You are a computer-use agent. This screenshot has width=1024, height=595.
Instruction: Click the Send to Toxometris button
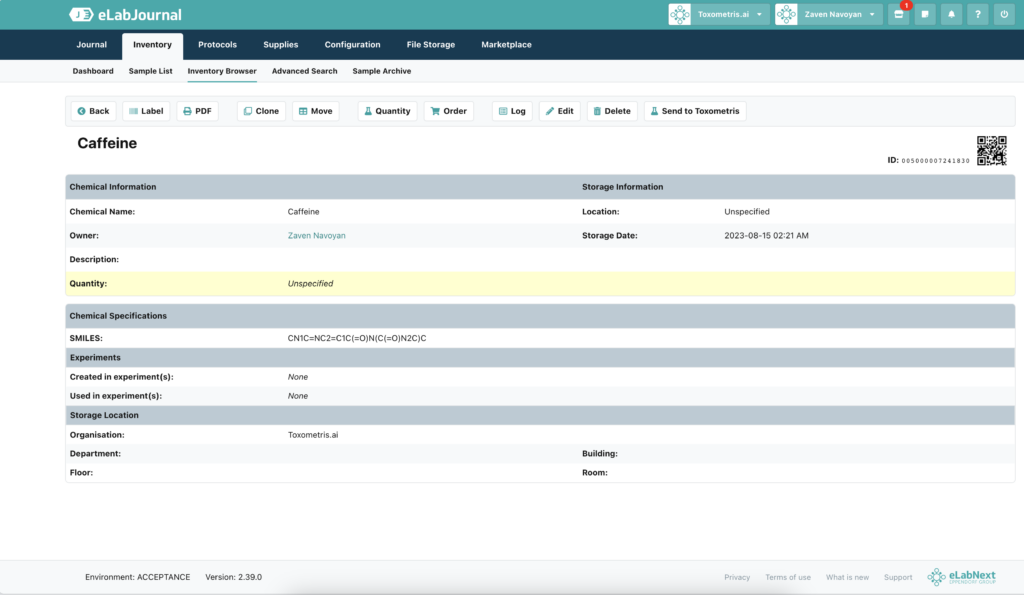(x=695, y=111)
